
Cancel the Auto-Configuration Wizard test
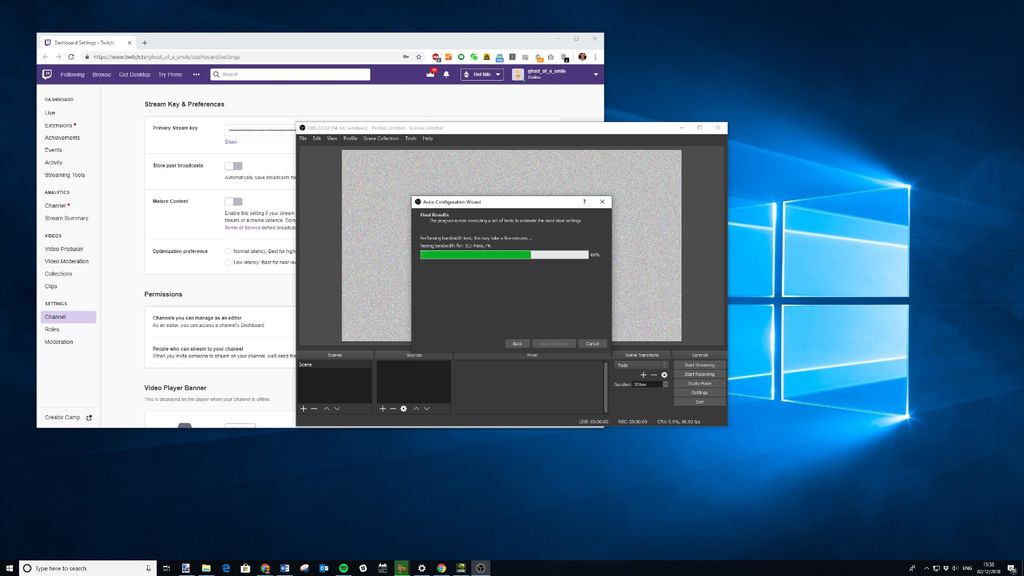tap(592, 343)
